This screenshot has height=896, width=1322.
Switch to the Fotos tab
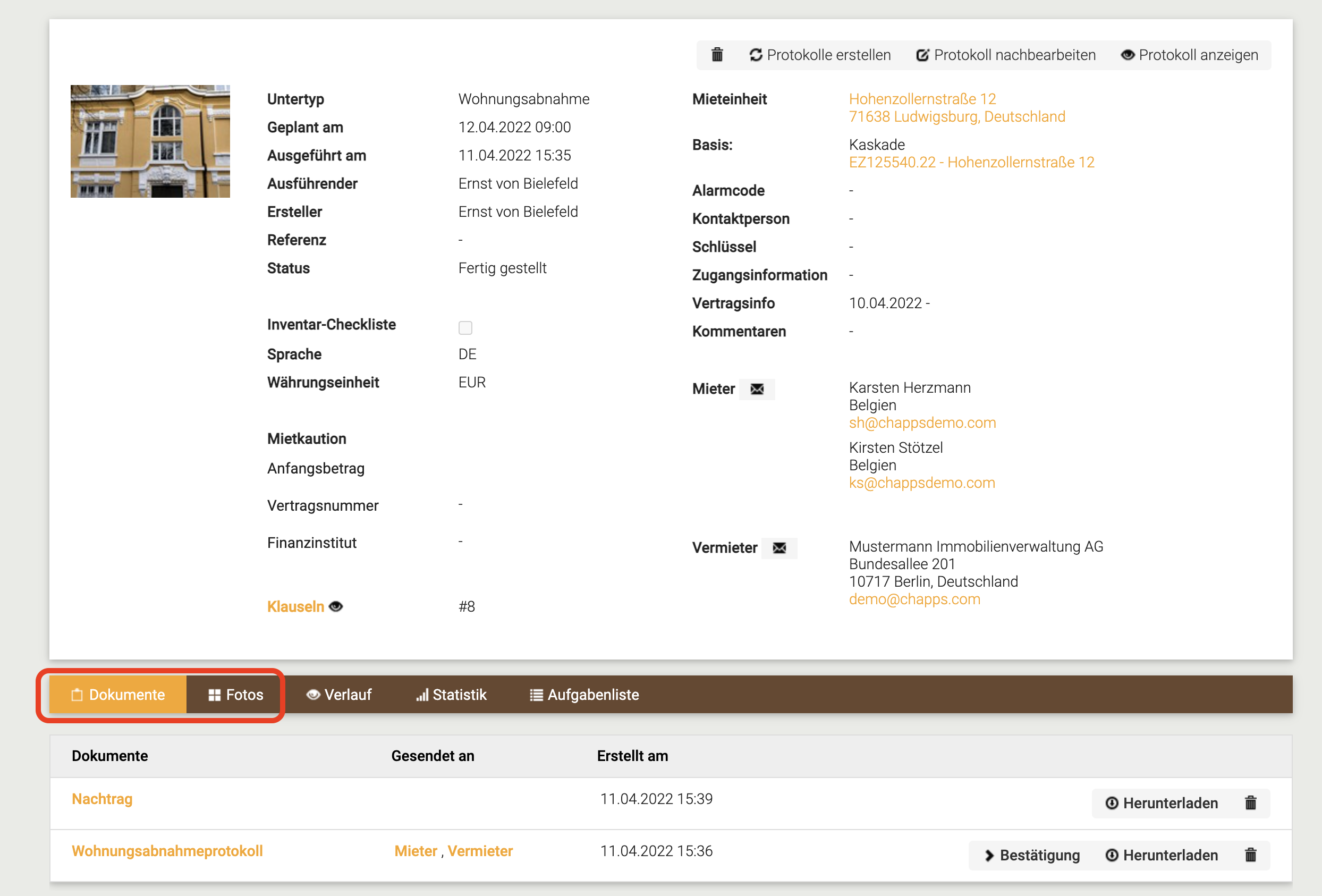click(x=235, y=695)
